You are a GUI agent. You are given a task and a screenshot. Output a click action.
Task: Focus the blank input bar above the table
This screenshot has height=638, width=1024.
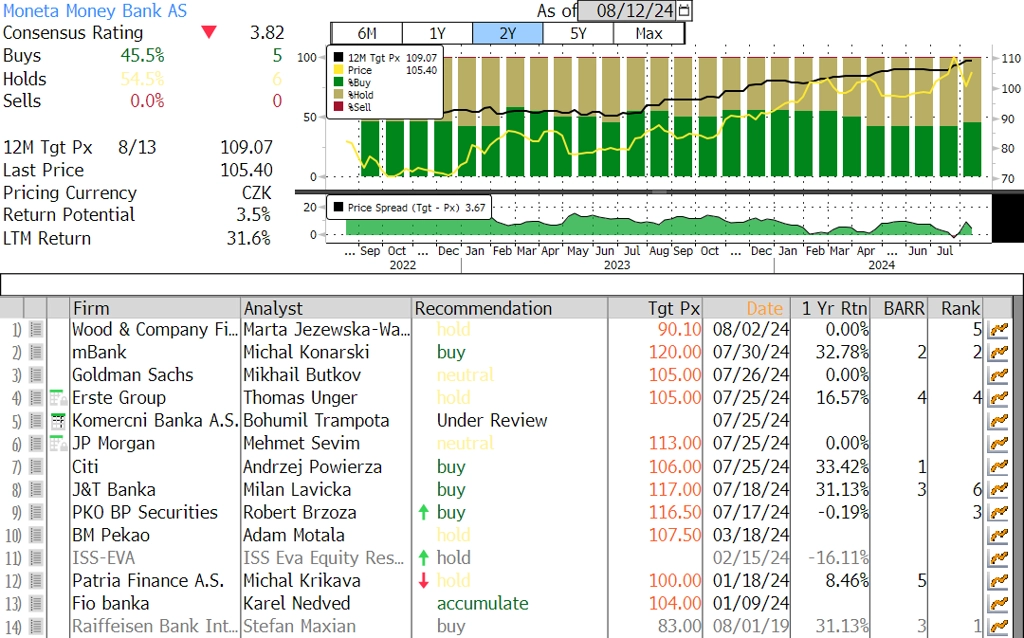tap(512, 285)
